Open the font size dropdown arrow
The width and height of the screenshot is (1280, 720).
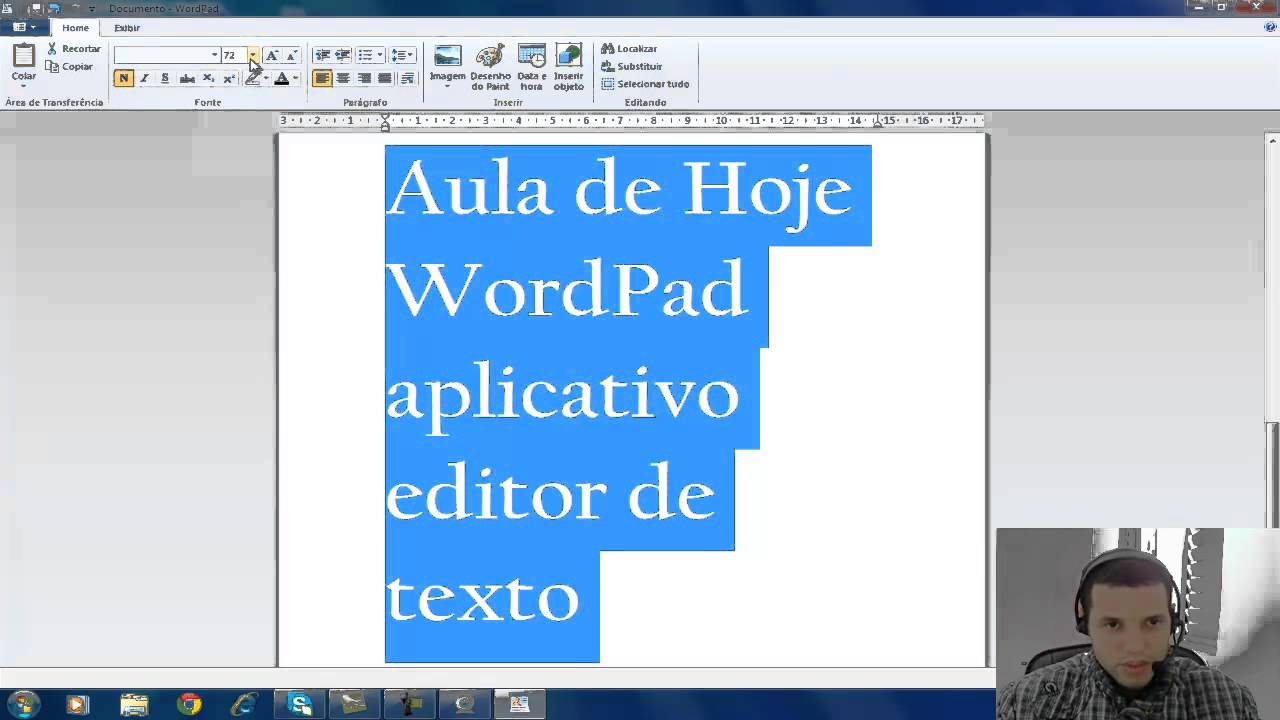point(253,55)
